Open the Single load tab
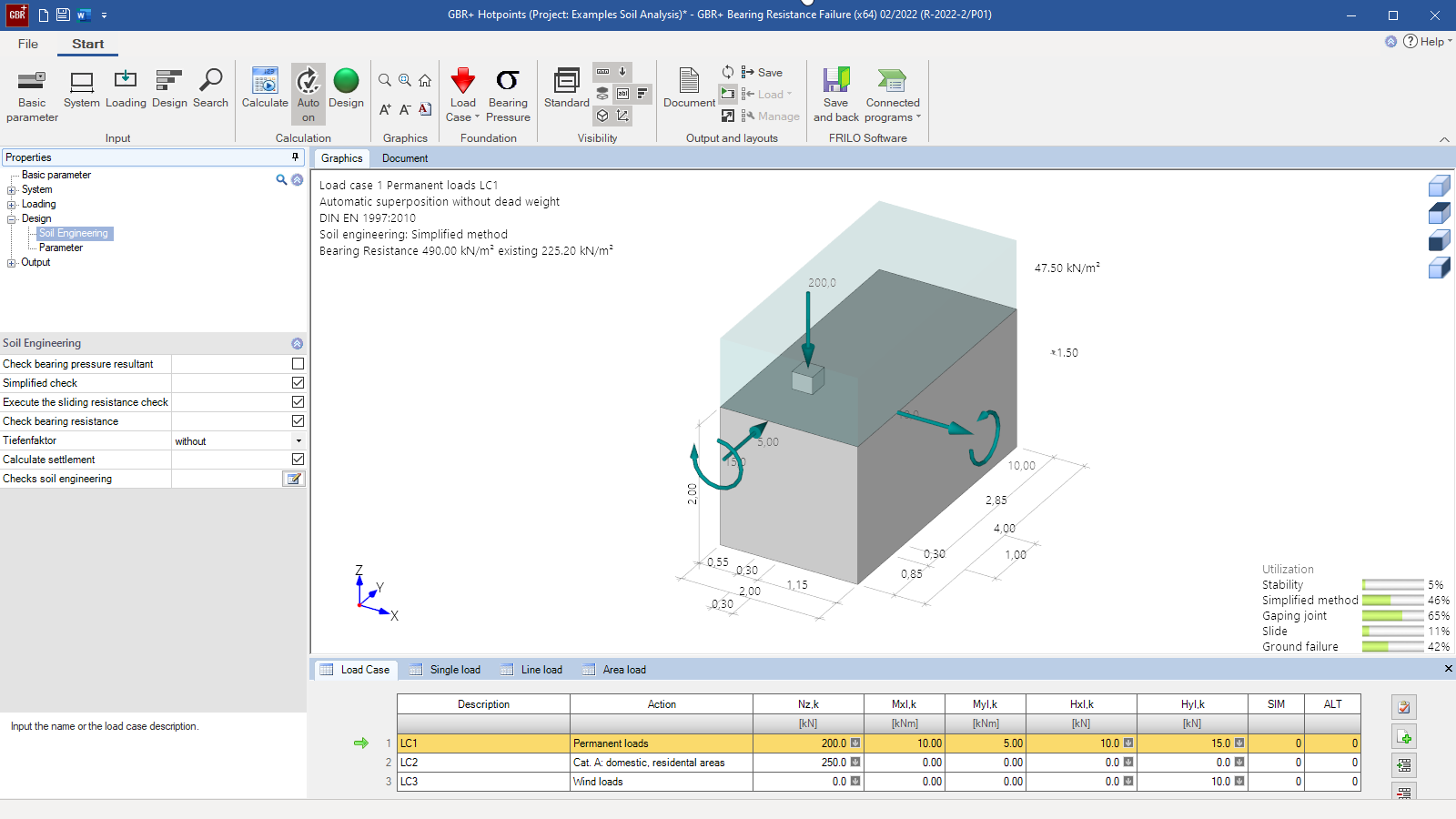This screenshot has height=819, width=1456. (x=445, y=670)
